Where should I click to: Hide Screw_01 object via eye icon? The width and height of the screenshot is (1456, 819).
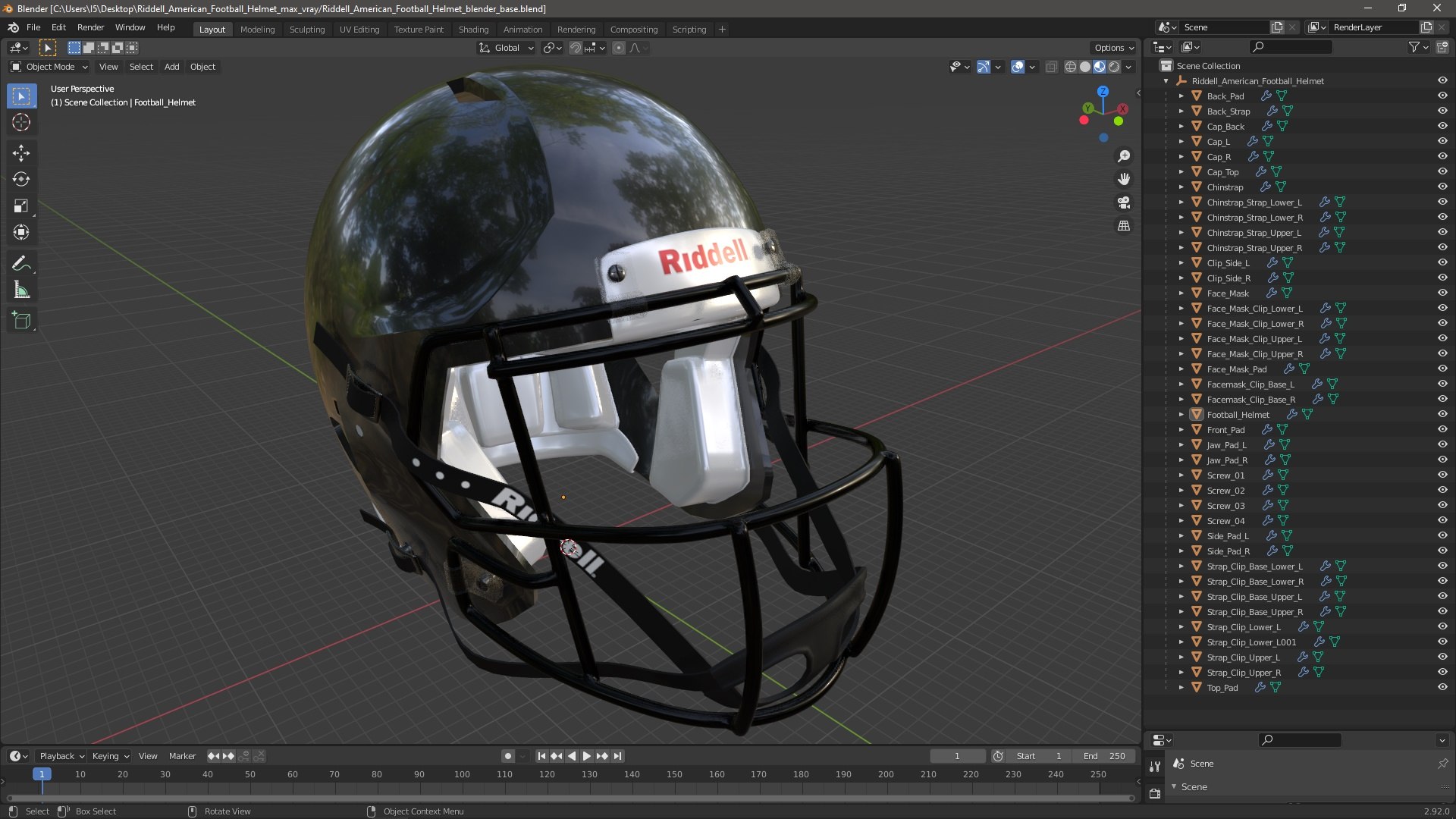tap(1442, 475)
